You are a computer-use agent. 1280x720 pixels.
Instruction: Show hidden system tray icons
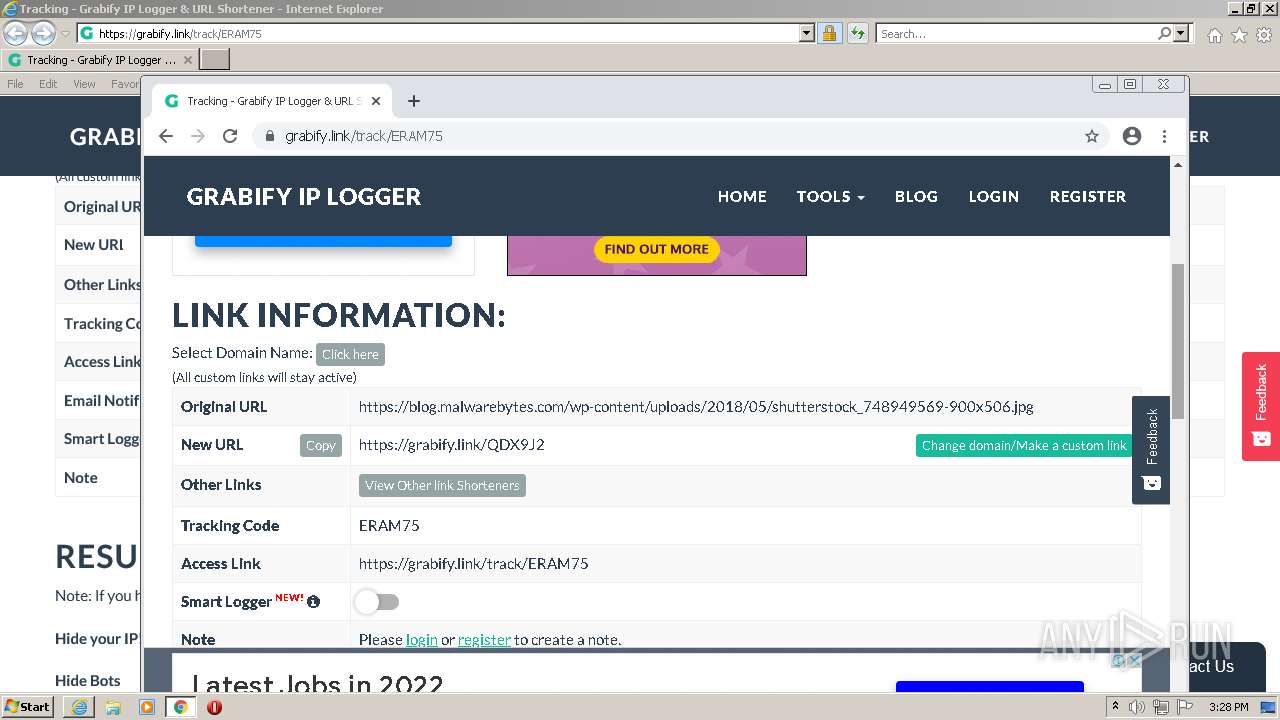[x=1116, y=707]
